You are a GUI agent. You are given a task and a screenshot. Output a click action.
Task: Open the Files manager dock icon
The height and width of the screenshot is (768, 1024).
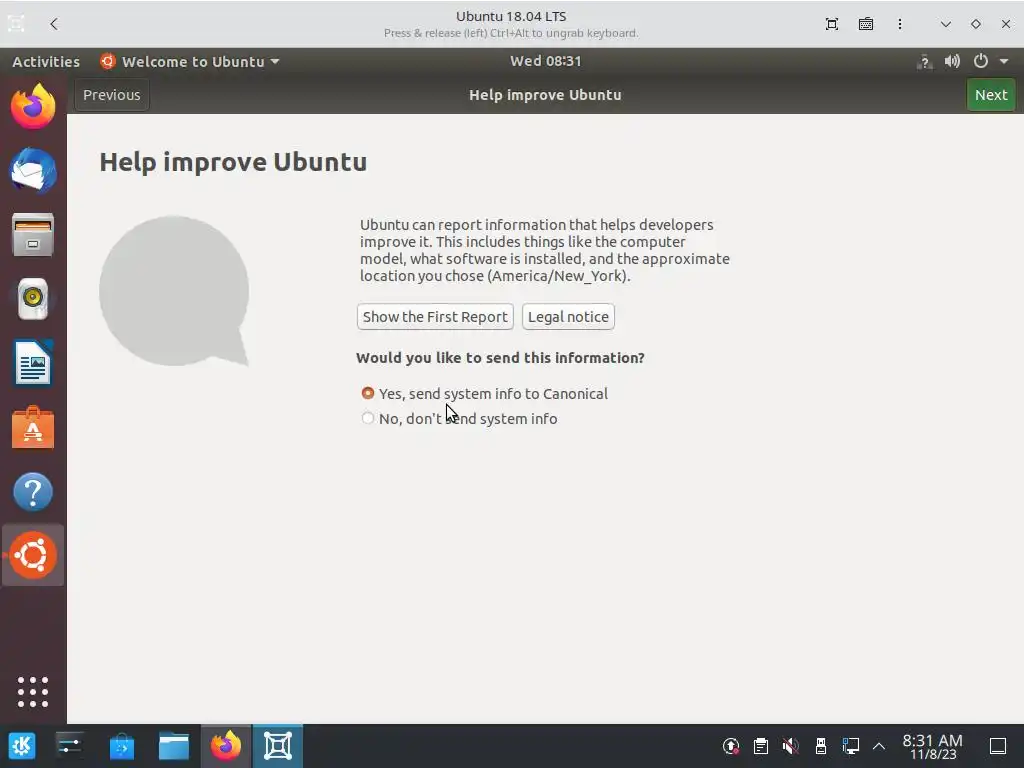tap(33, 234)
